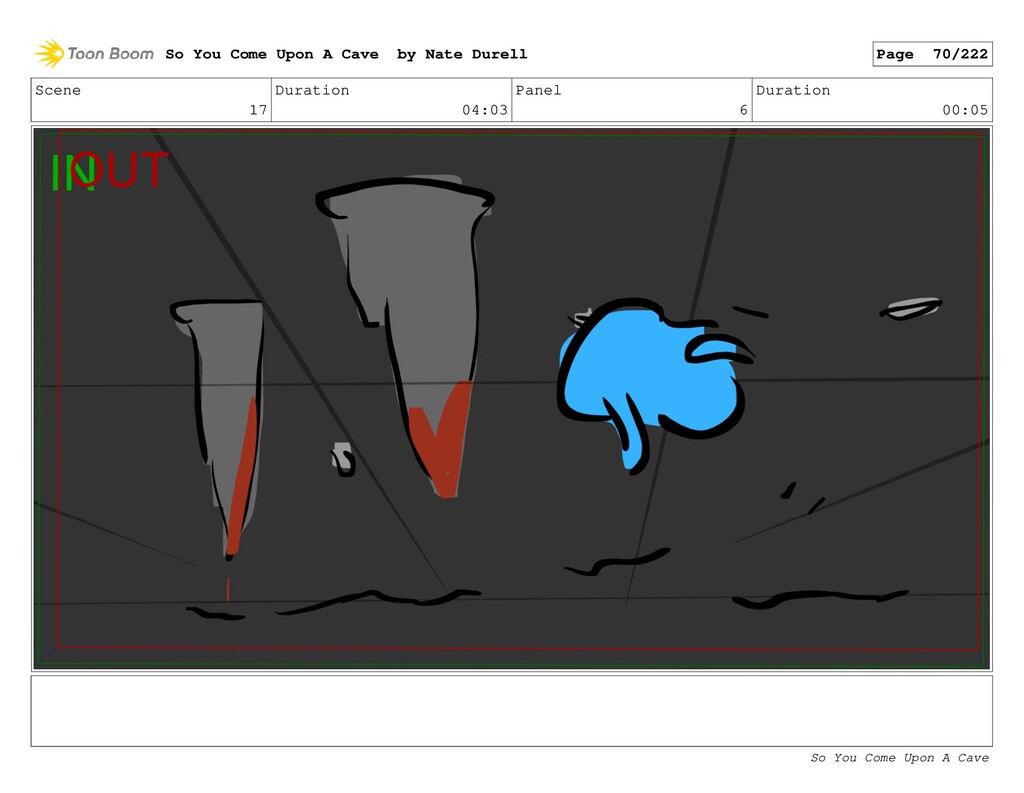Click the empty notes box below the panel
The height and width of the screenshot is (793, 1024).
[x=511, y=711]
